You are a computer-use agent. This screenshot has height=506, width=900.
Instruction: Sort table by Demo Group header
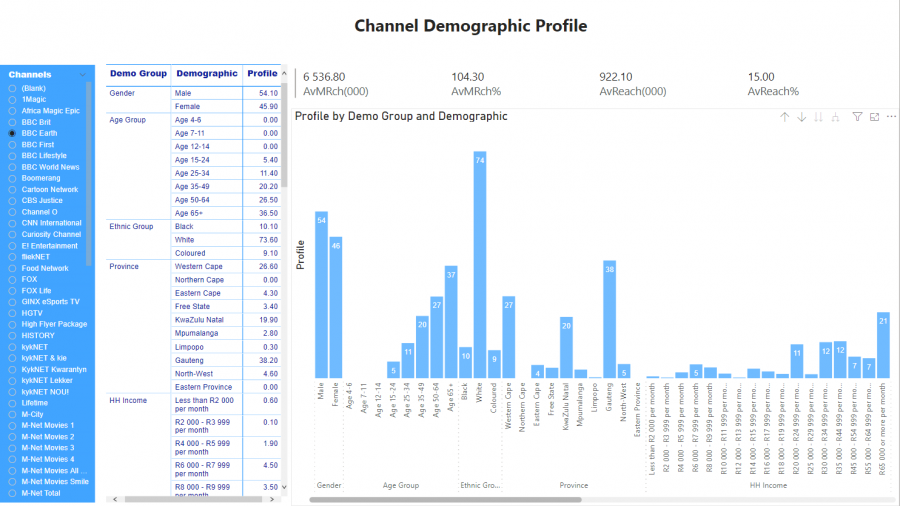click(138, 73)
